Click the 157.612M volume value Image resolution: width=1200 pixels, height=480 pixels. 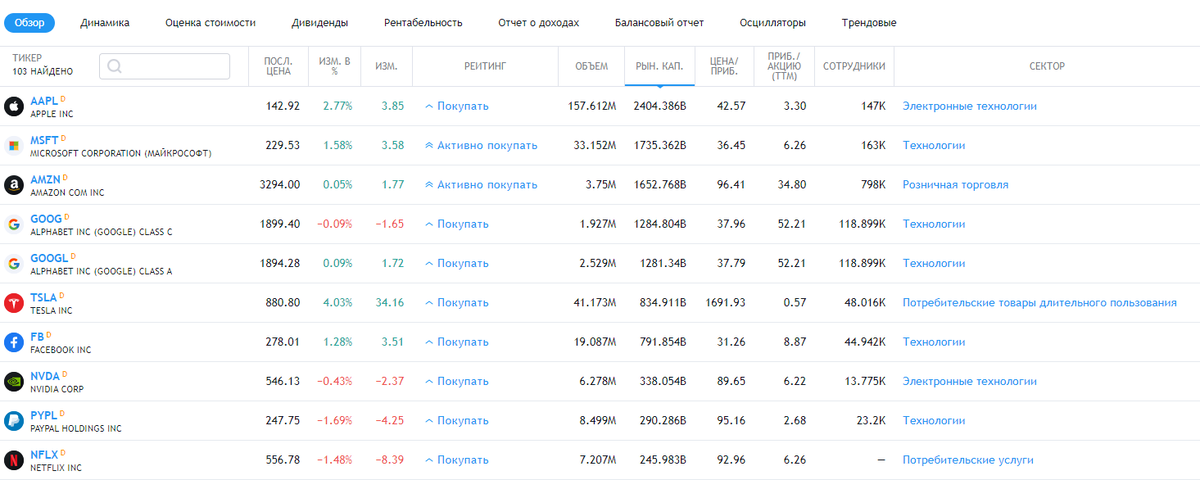[590, 106]
